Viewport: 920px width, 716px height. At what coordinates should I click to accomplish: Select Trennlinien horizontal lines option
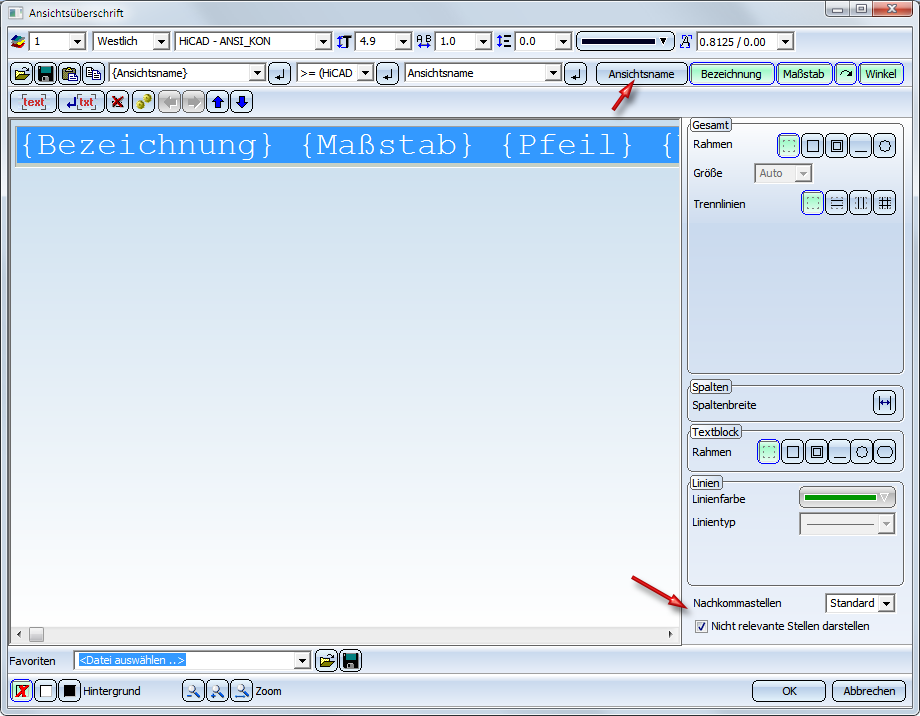pos(837,203)
